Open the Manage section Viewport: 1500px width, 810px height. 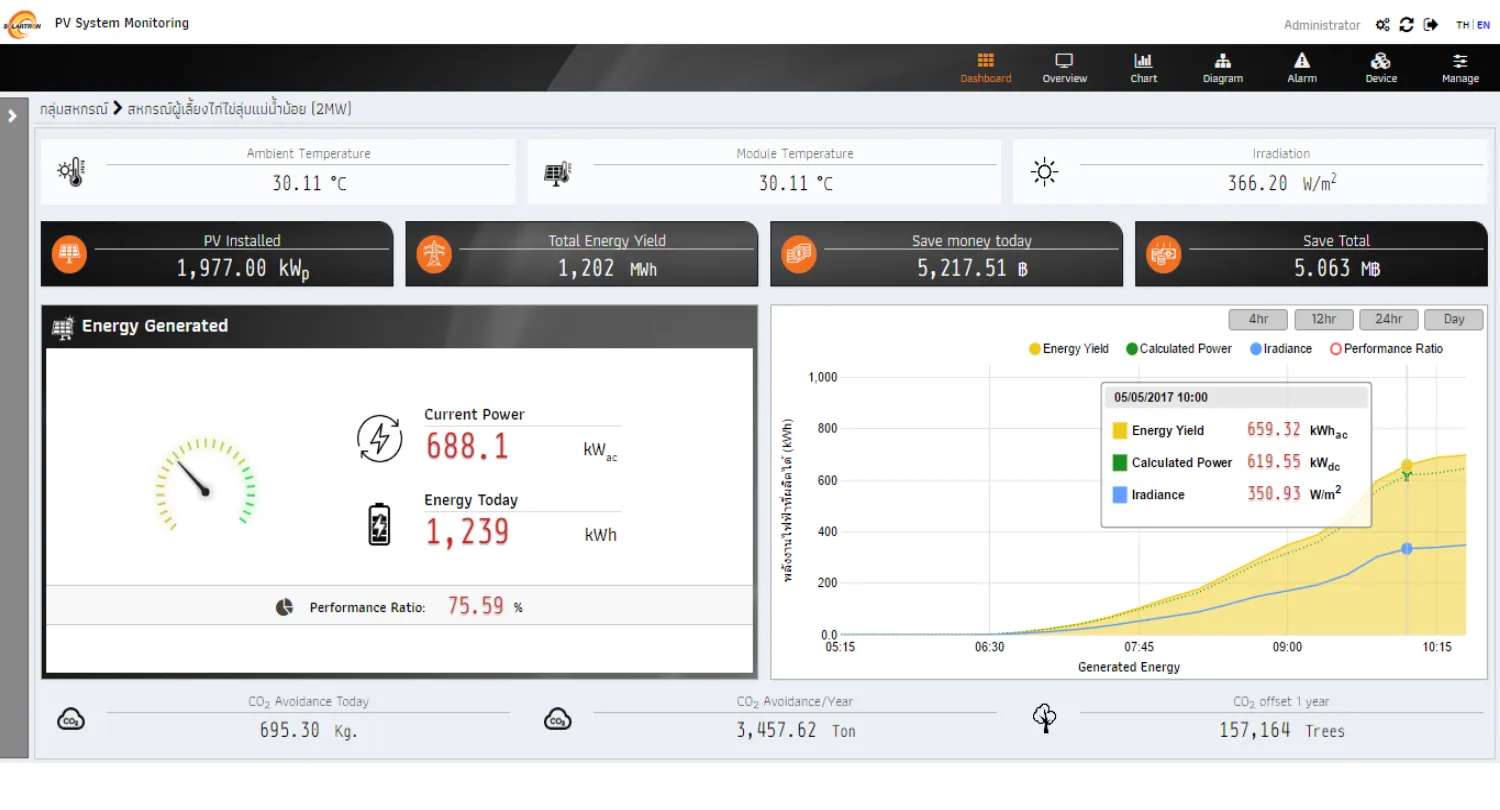point(1460,68)
